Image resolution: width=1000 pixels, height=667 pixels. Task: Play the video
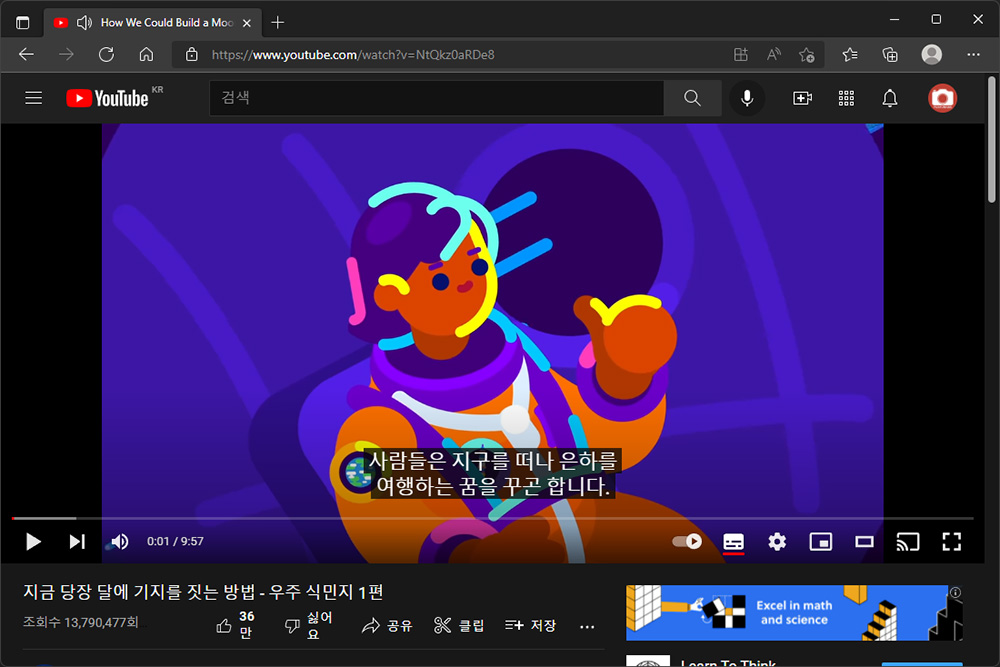(x=33, y=541)
